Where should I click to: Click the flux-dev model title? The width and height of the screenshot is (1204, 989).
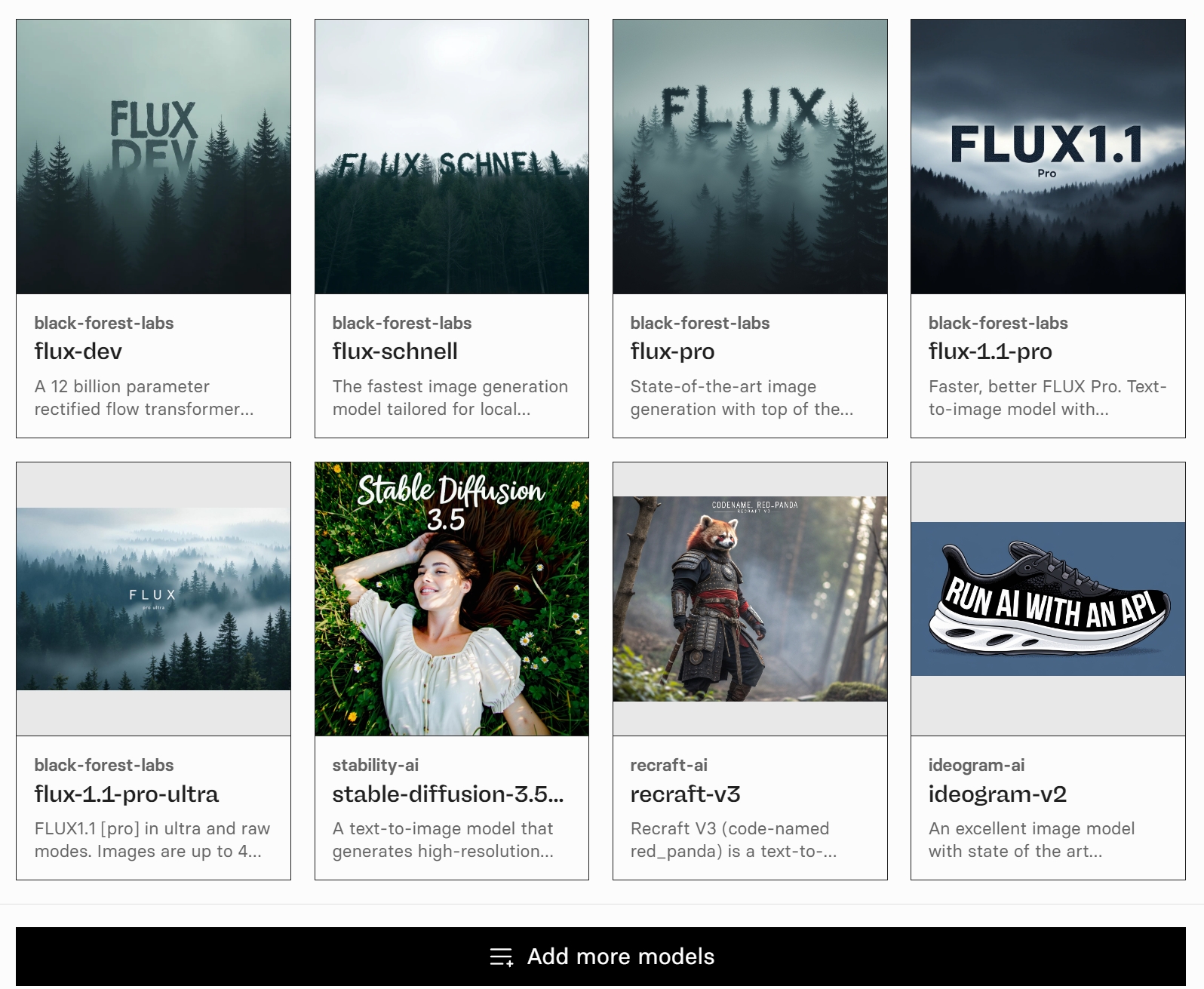tap(78, 352)
